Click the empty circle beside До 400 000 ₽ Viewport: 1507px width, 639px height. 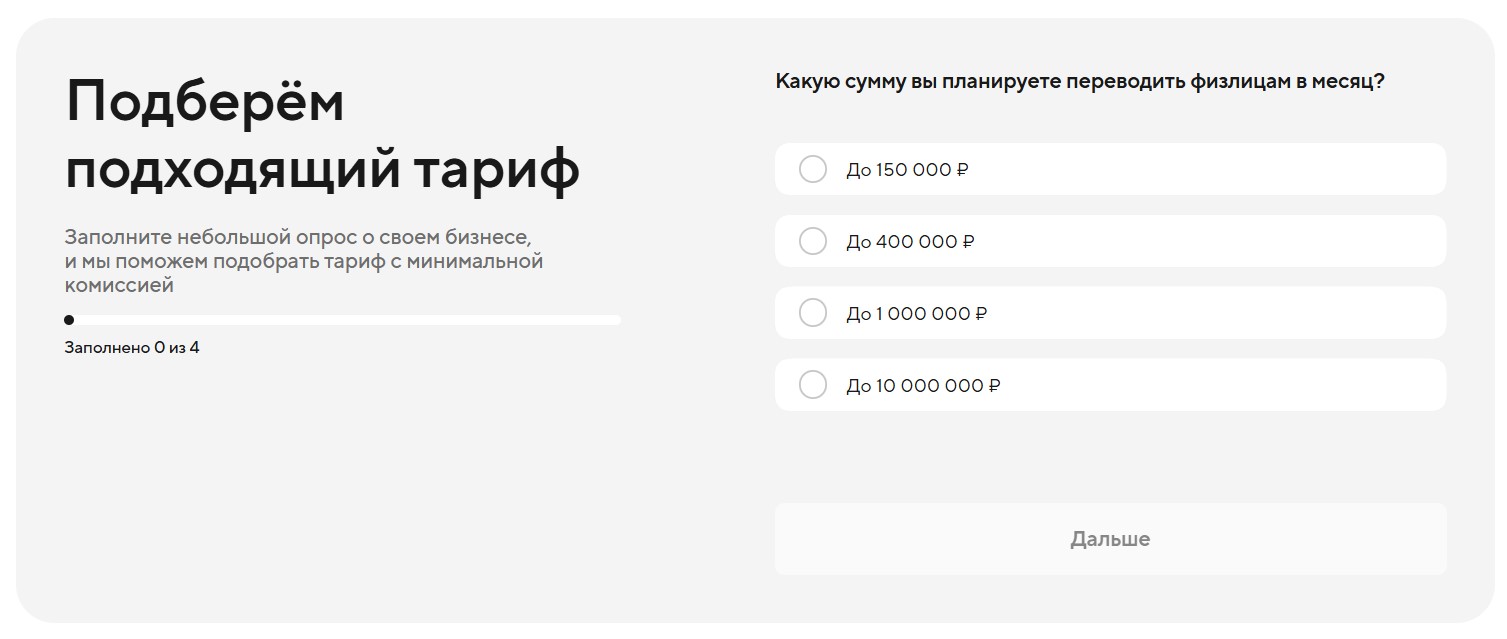click(x=812, y=241)
